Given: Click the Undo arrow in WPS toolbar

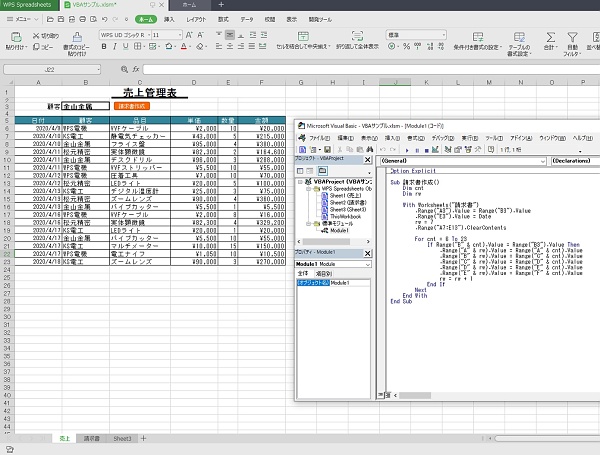Looking at the screenshot, I should coord(104,19).
